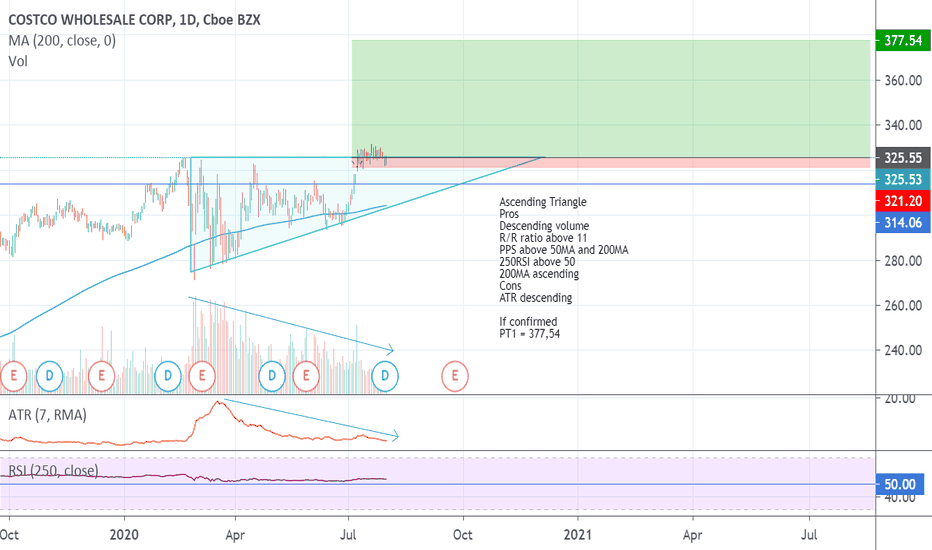Click the 340.00 price axis value
The height and width of the screenshot is (550, 932).
903,125
